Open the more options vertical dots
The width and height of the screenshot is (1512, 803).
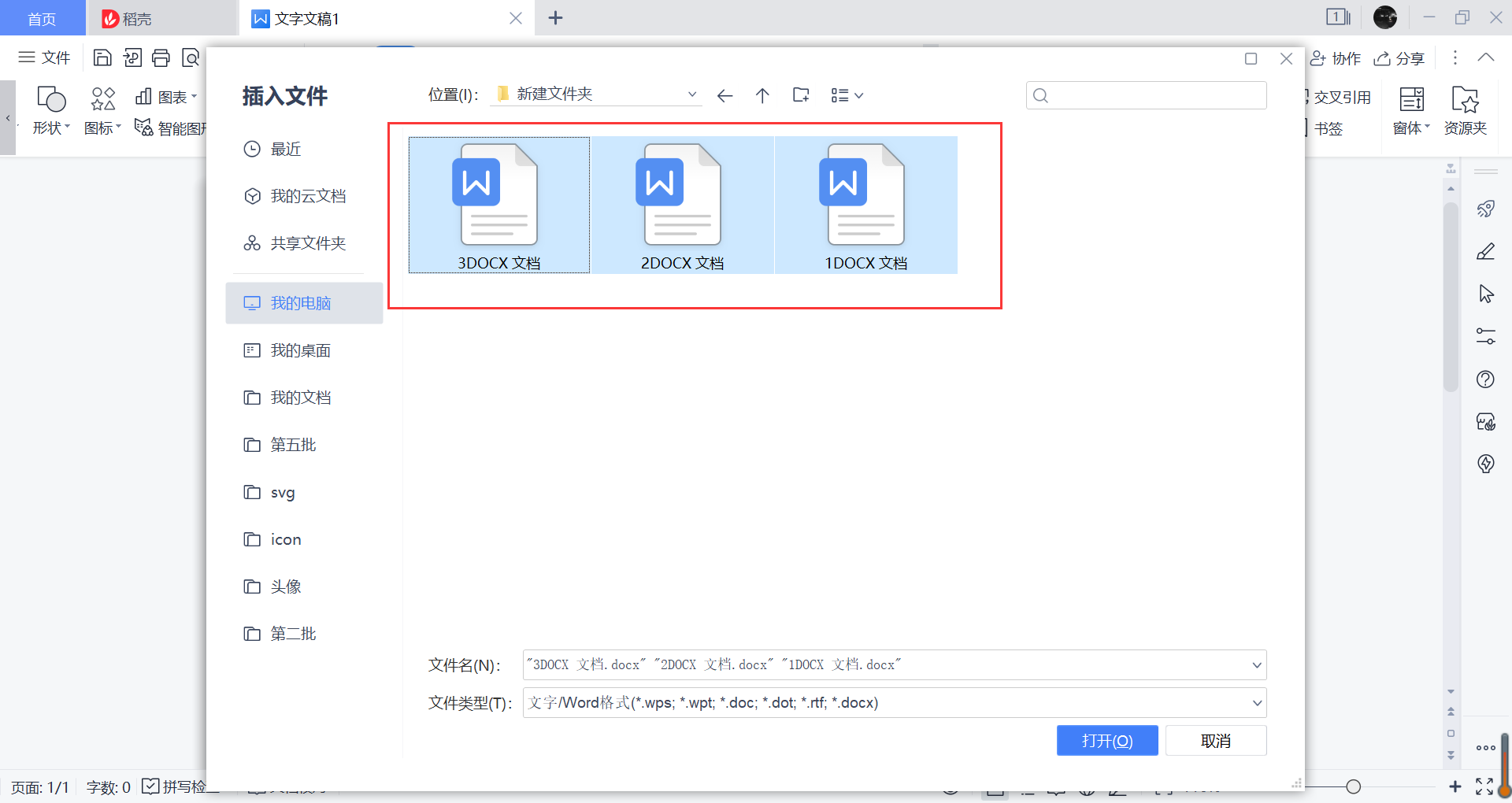(1455, 57)
